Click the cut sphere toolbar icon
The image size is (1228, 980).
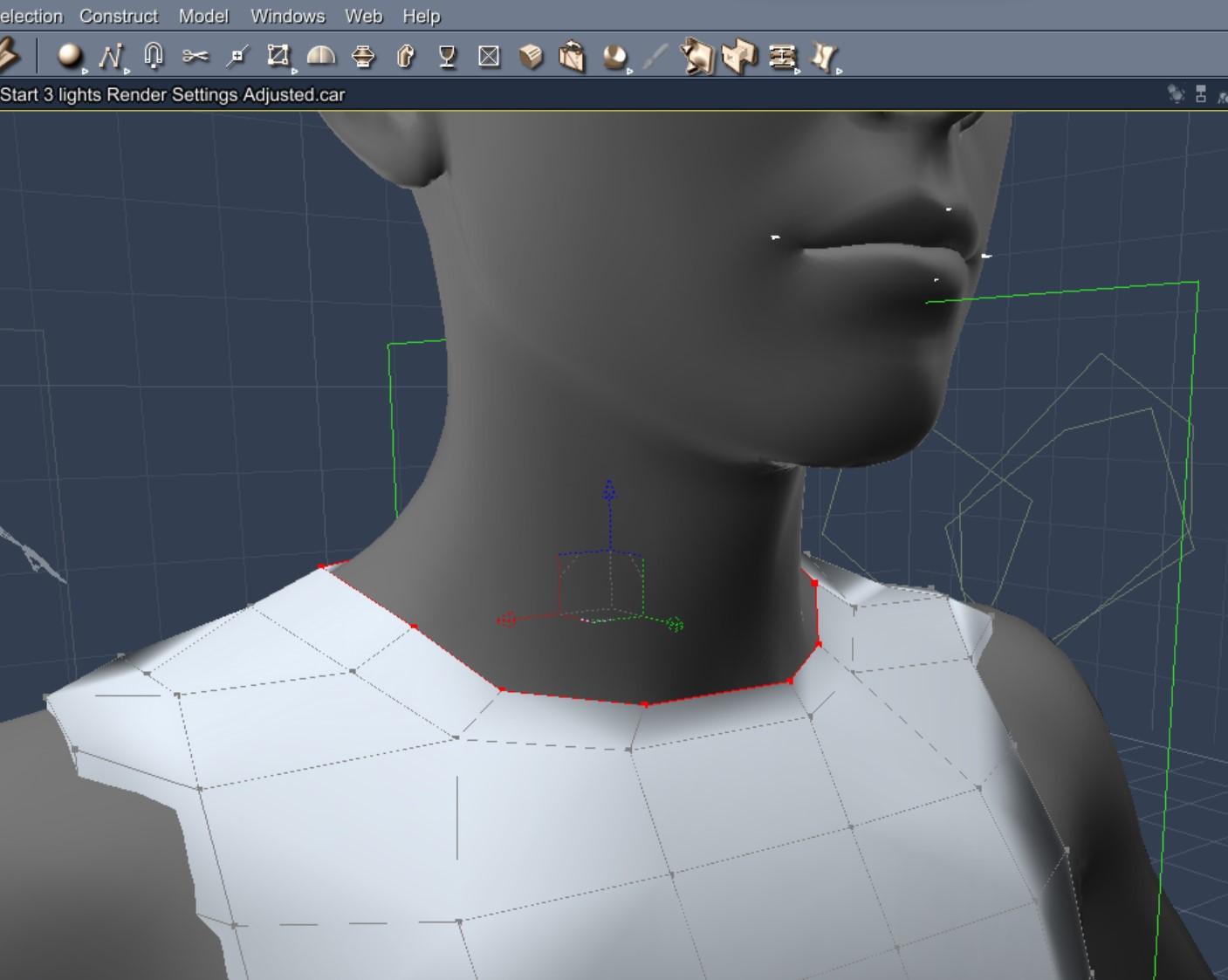pyautogui.click(x=615, y=57)
